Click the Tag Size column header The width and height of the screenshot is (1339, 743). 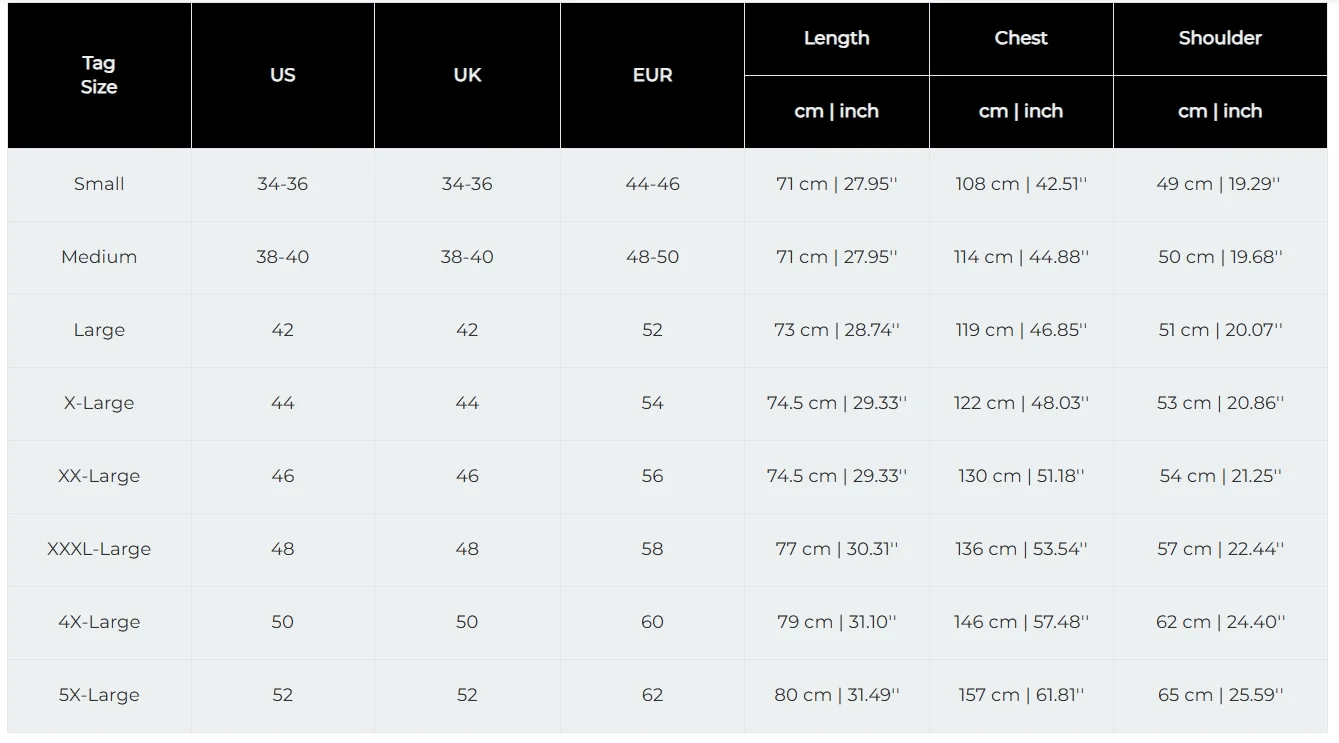99,75
